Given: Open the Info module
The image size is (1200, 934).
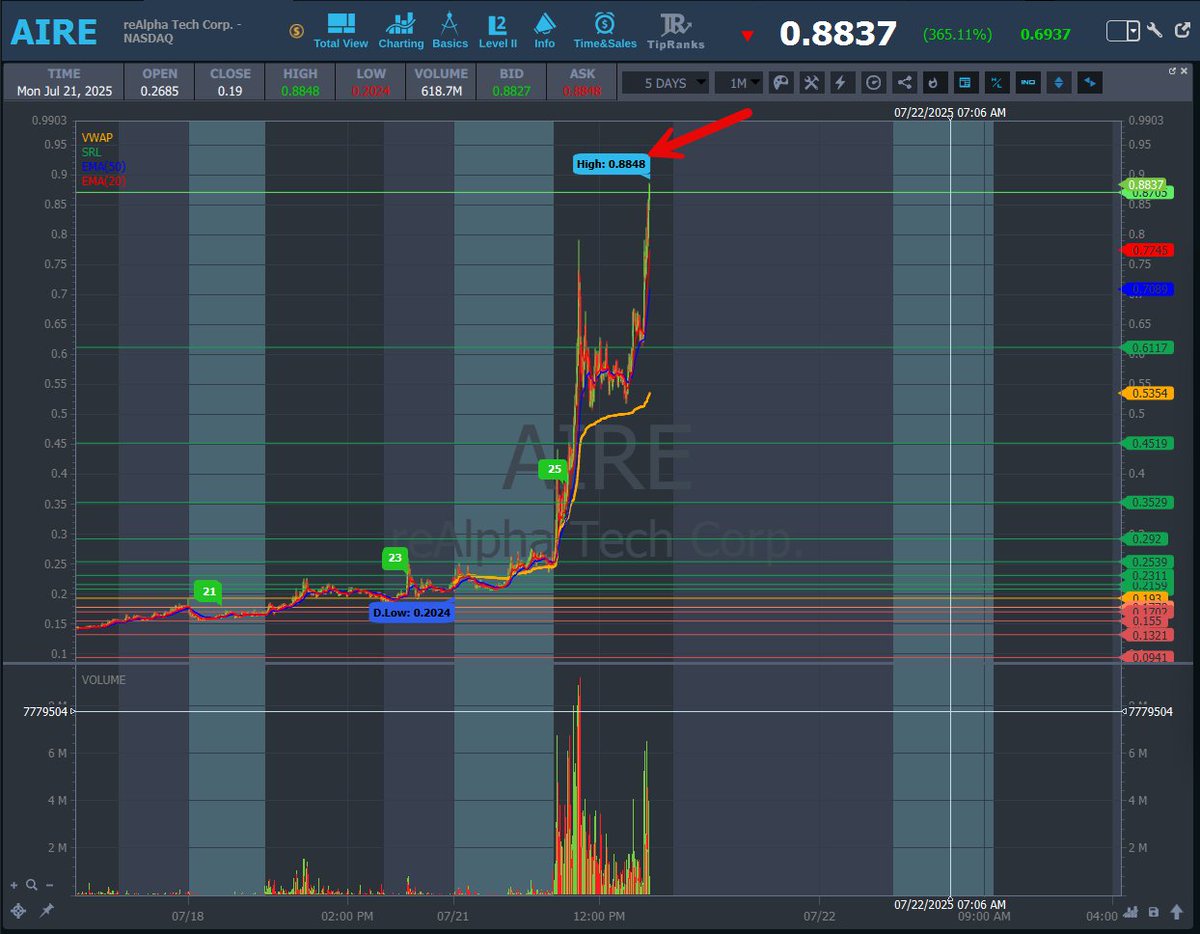Looking at the screenshot, I should click(x=545, y=30).
